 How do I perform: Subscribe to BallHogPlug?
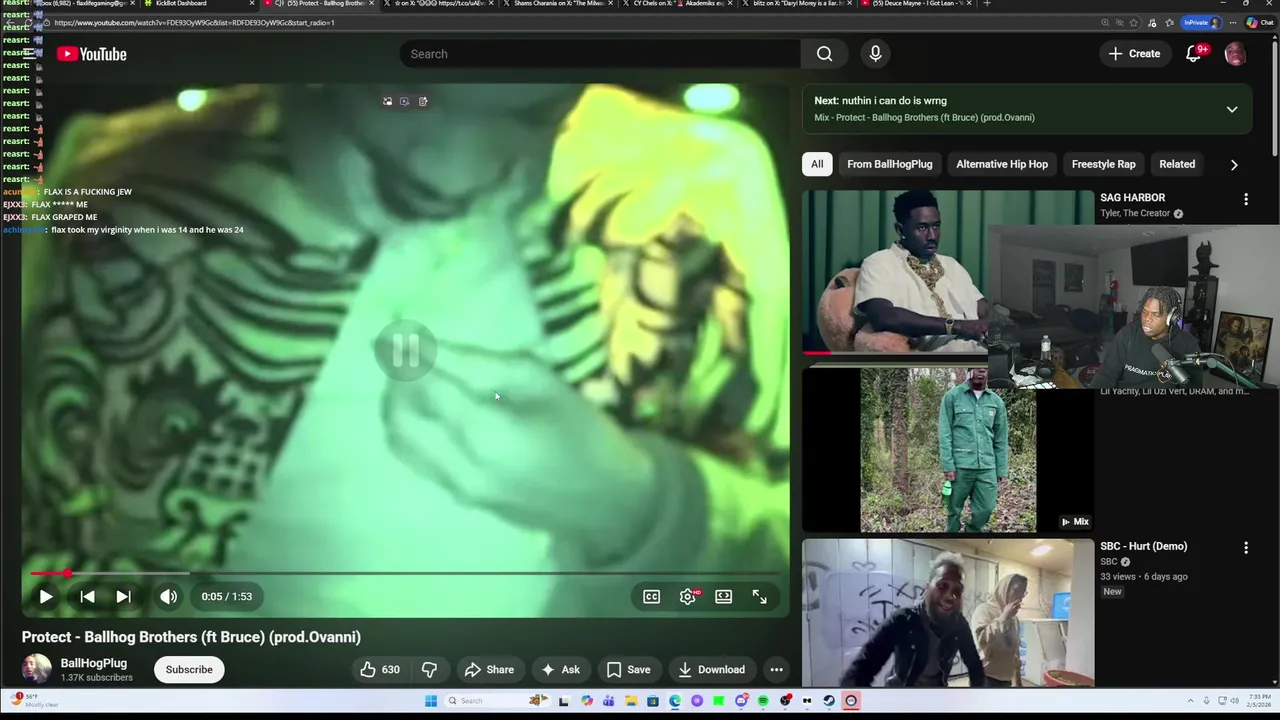pyautogui.click(x=189, y=670)
